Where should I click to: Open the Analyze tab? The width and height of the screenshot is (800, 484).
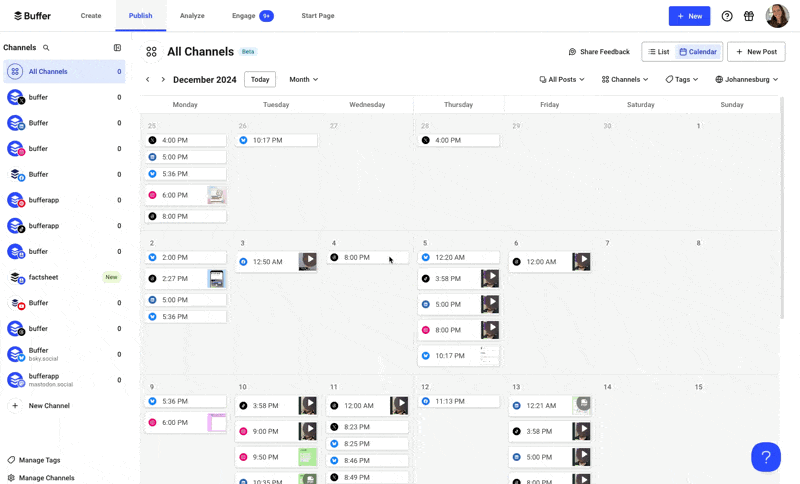[192, 16]
